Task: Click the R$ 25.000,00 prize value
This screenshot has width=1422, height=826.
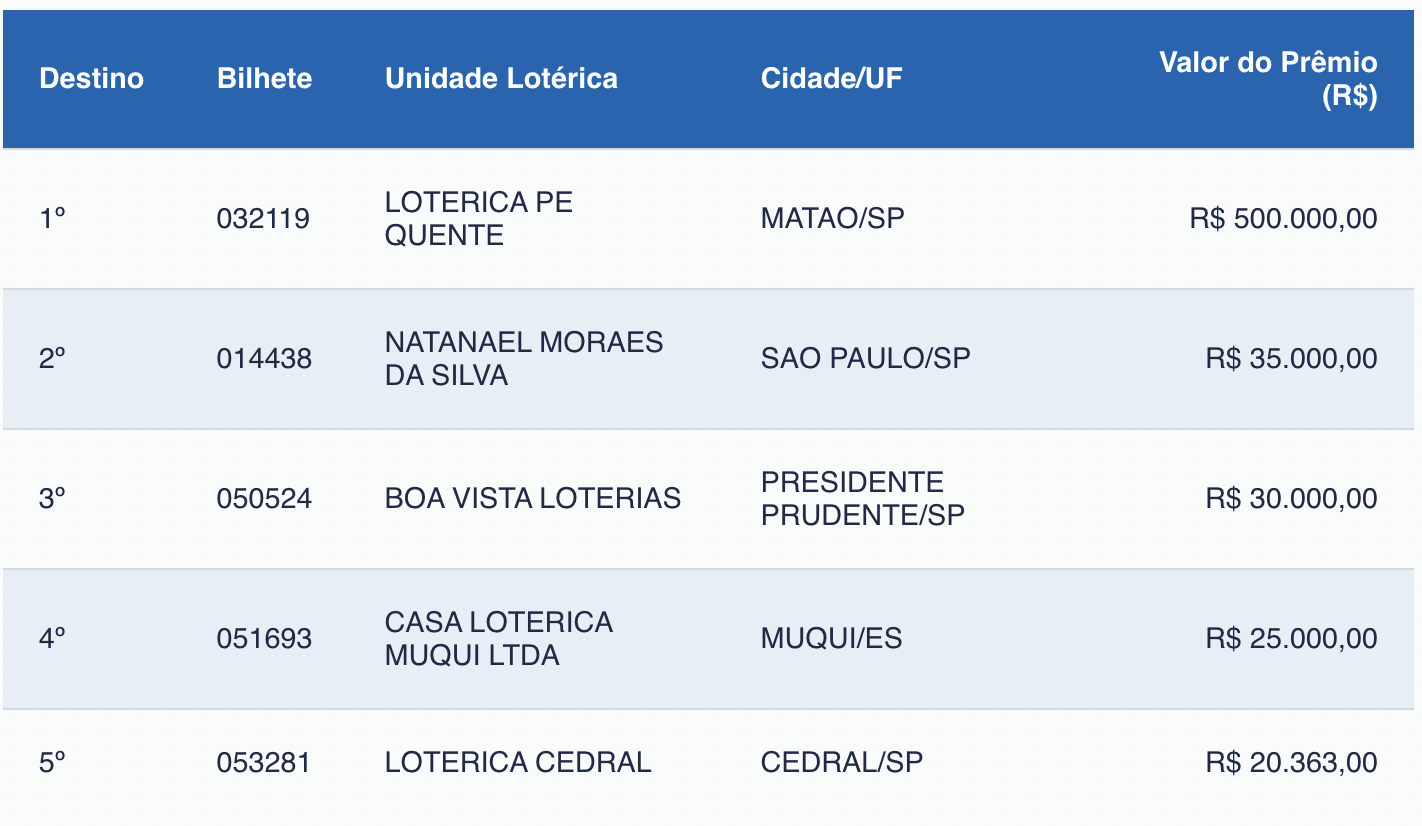Action: tap(1291, 639)
